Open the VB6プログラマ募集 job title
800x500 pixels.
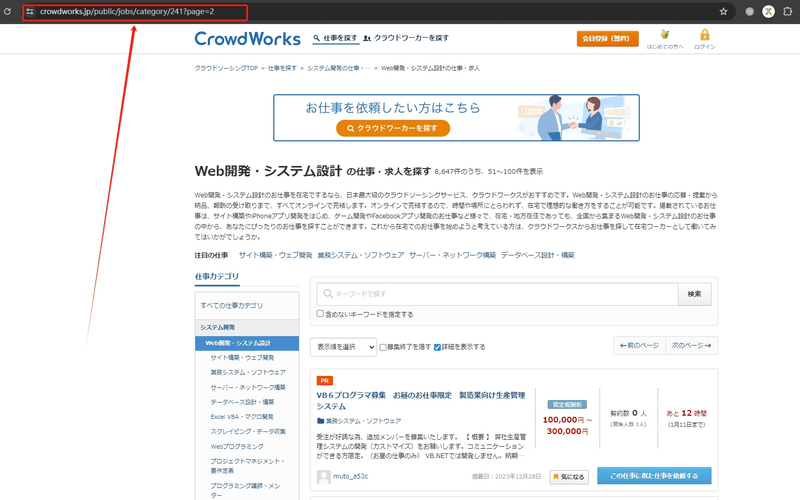421,401
